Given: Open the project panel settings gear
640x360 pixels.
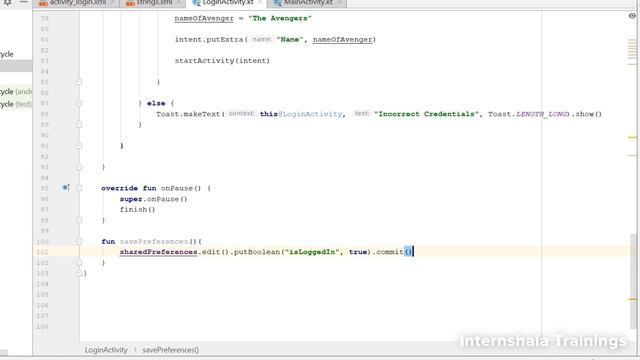Looking at the screenshot, I should click(x=7, y=2).
